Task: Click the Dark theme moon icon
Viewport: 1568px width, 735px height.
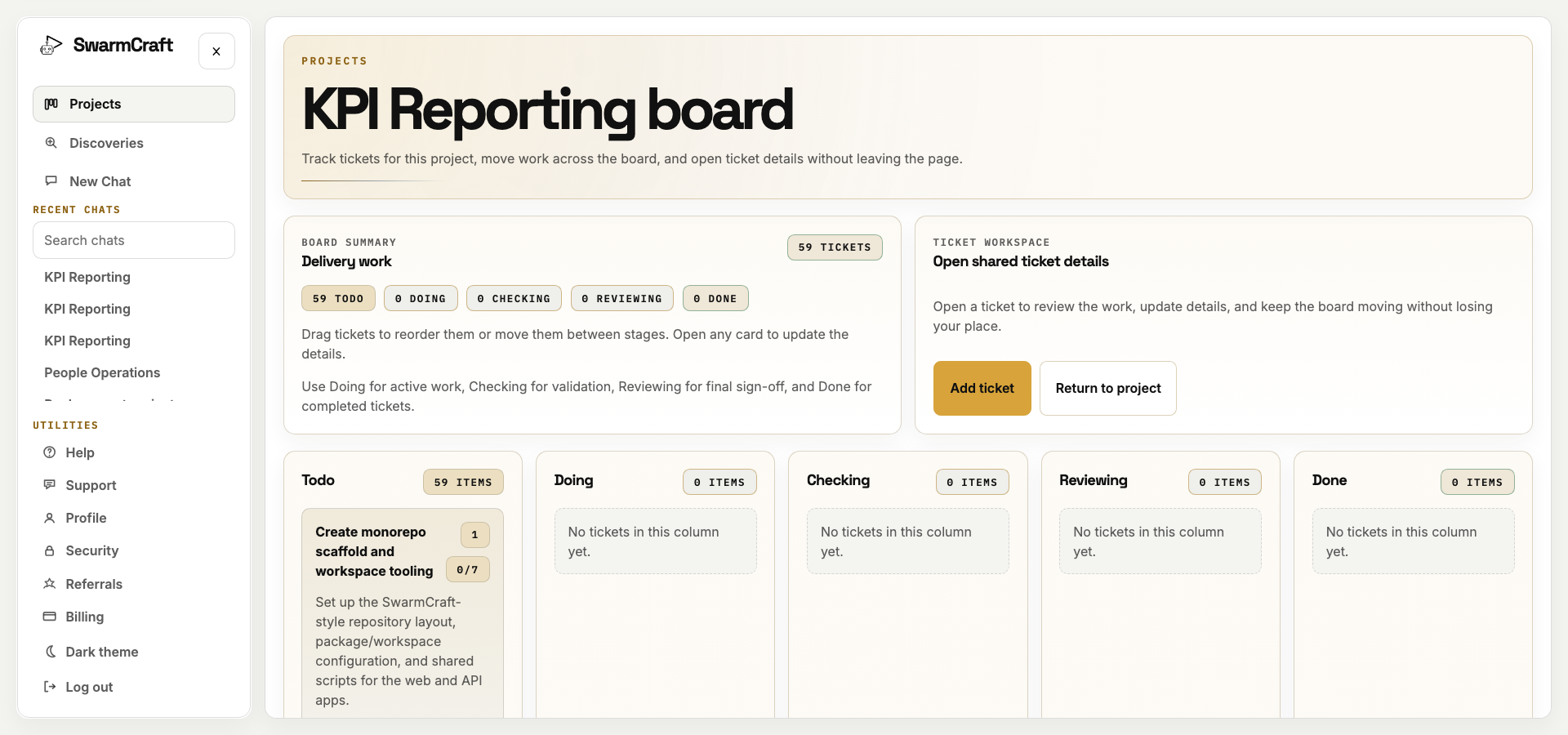Action: coord(50,652)
